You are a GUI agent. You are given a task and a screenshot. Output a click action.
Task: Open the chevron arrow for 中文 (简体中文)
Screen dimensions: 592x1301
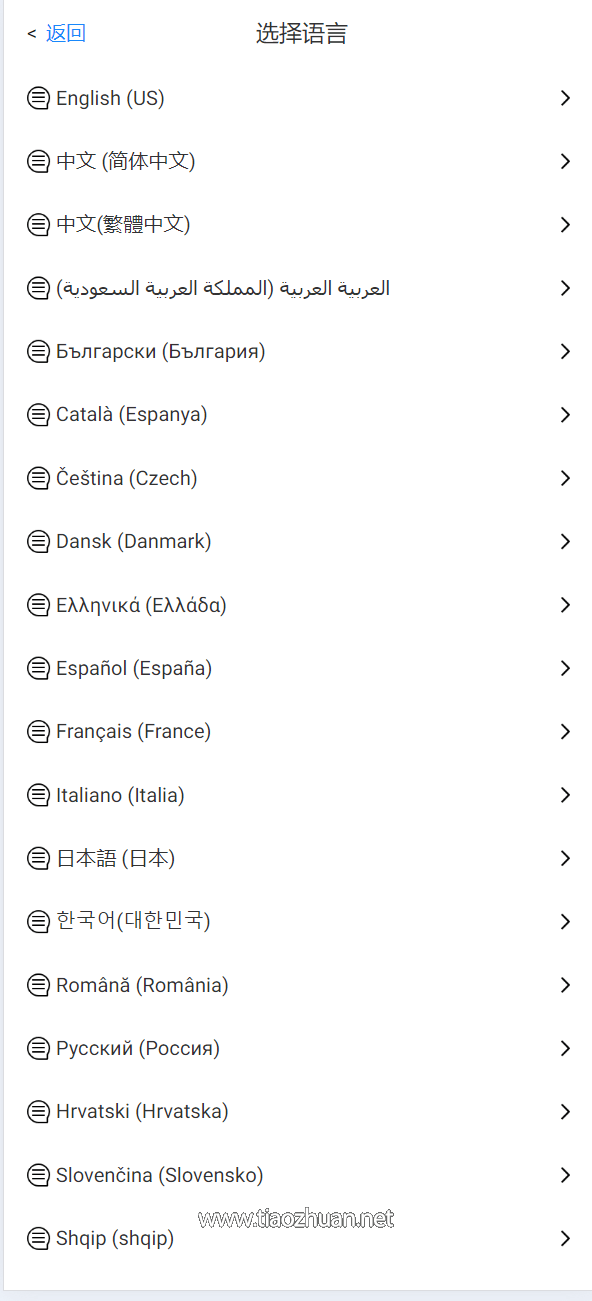pyautogui.click(x=565, y=161)
